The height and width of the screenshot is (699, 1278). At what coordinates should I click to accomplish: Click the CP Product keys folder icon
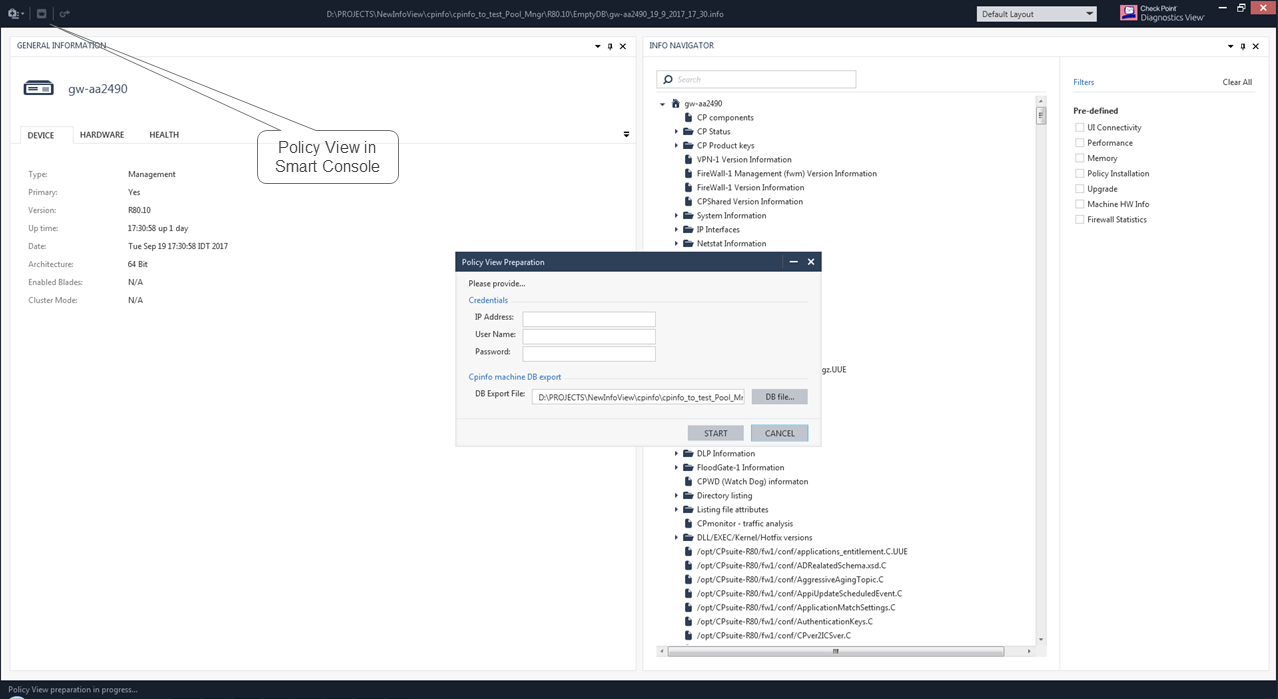(688, 145)
